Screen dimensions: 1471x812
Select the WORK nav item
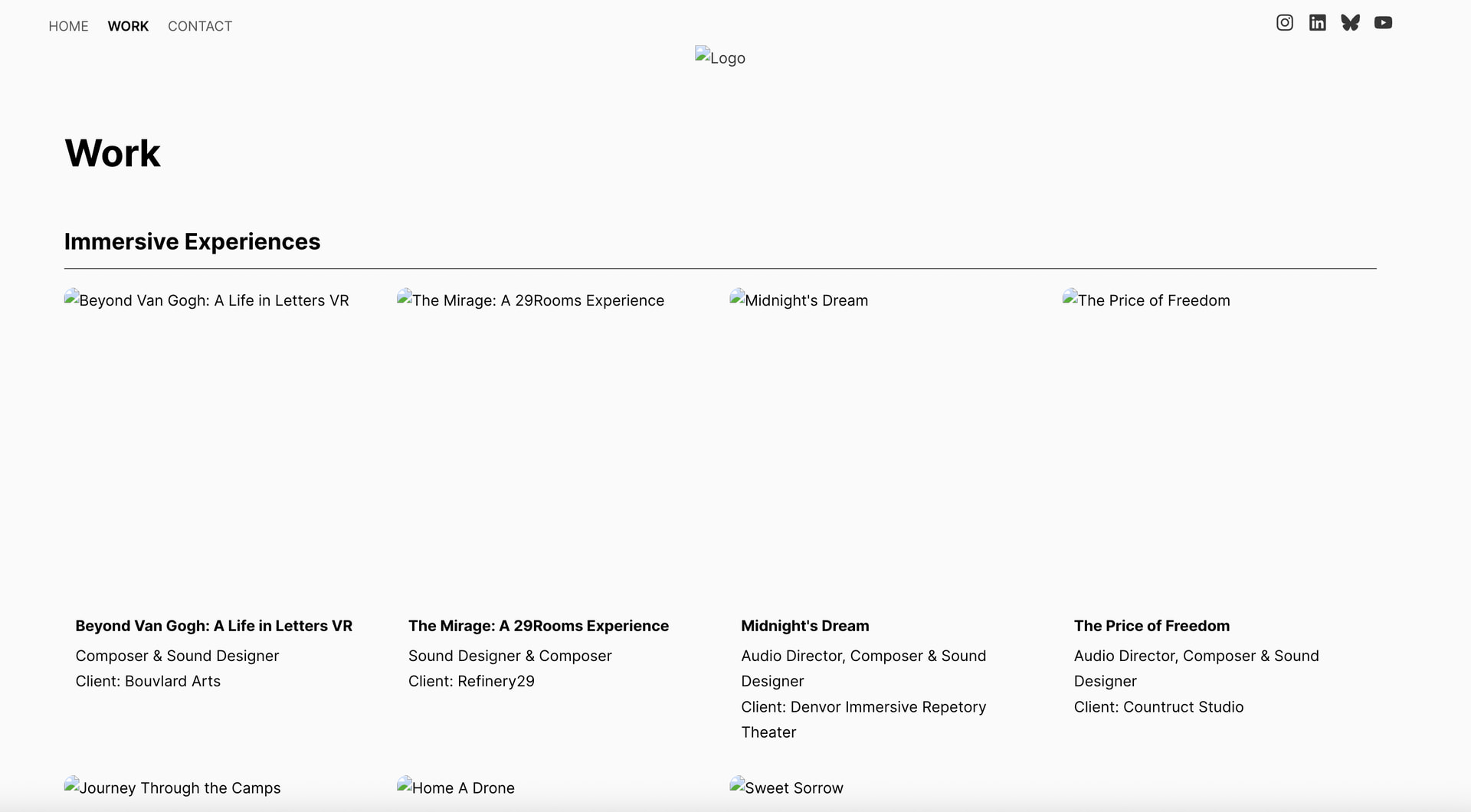click(x=128, y=26)
